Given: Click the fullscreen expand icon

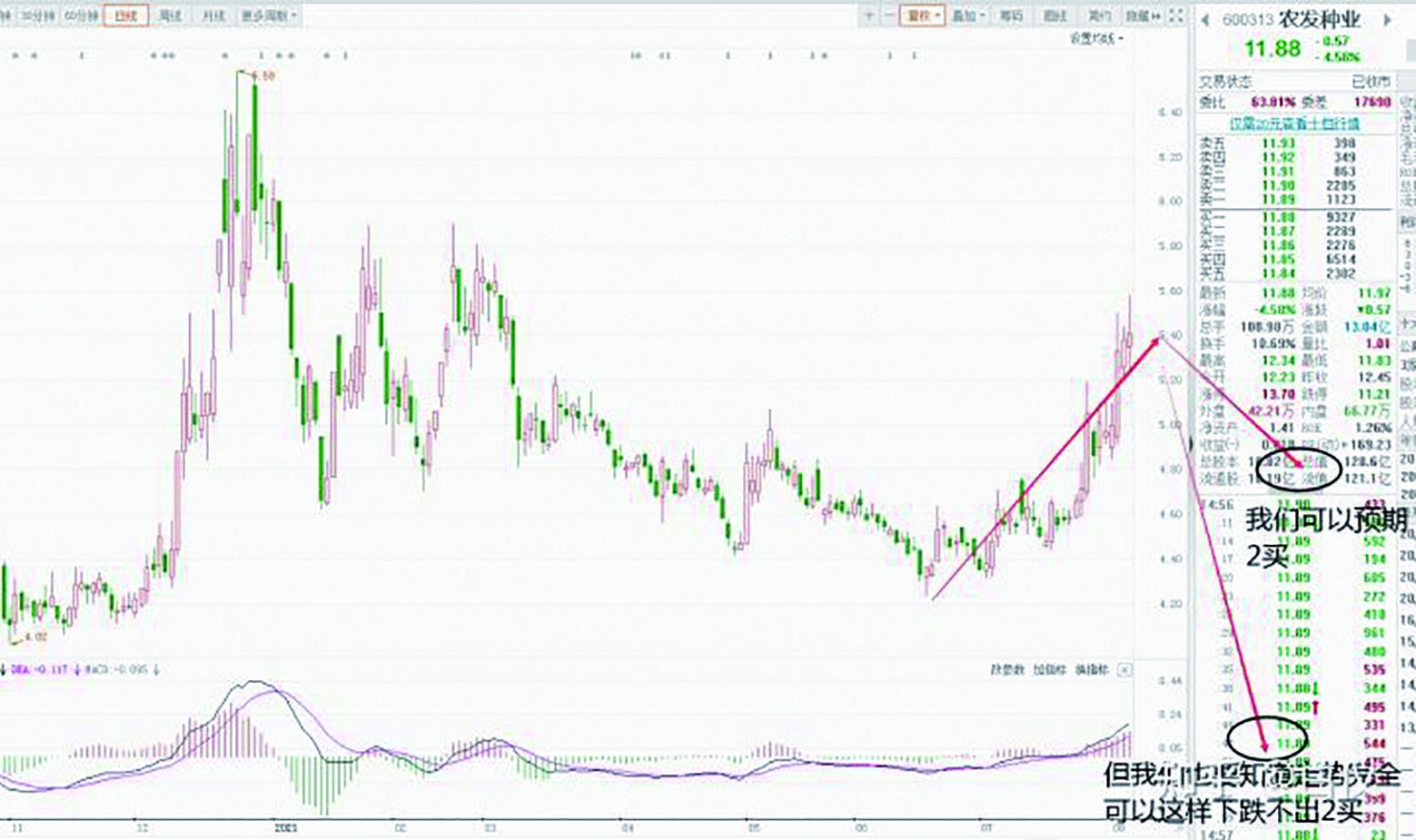Looking at the screenshot, I should tap(1176, 15).
